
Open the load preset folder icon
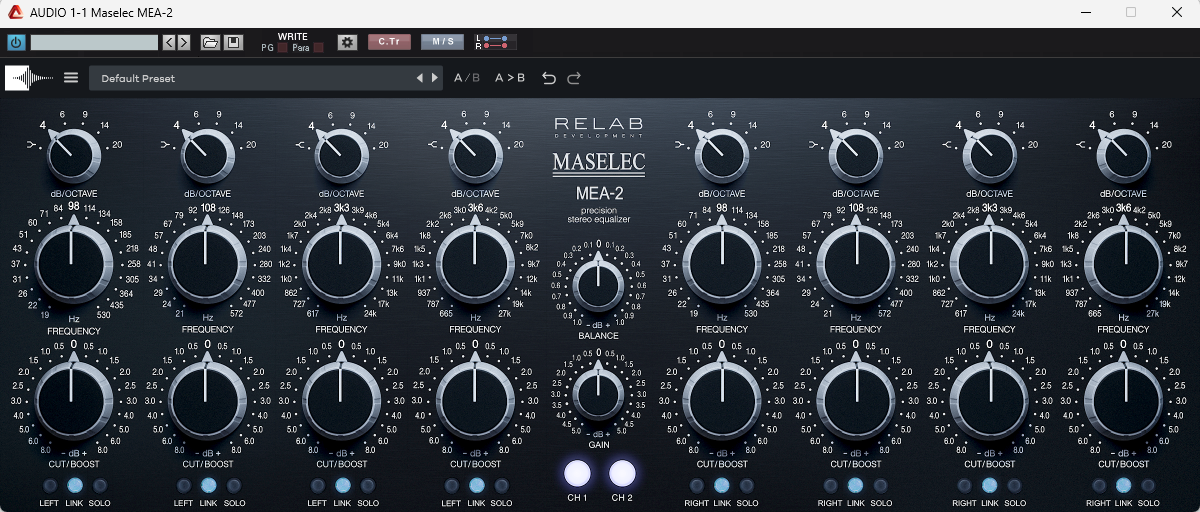point(209,42)
